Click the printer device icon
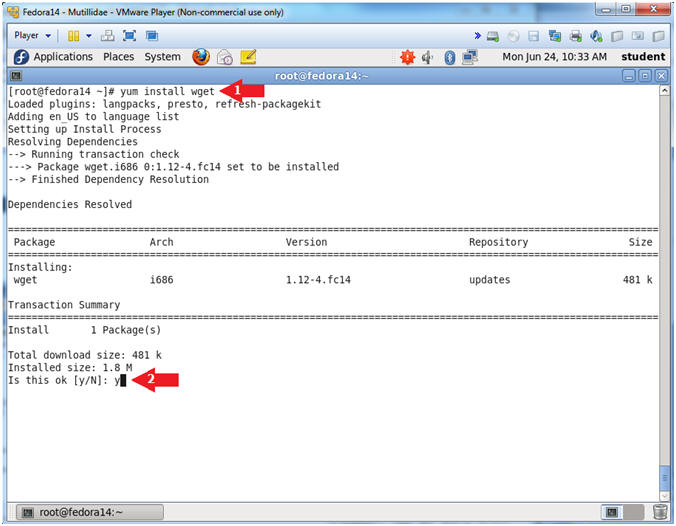 [x=576, y=36]
